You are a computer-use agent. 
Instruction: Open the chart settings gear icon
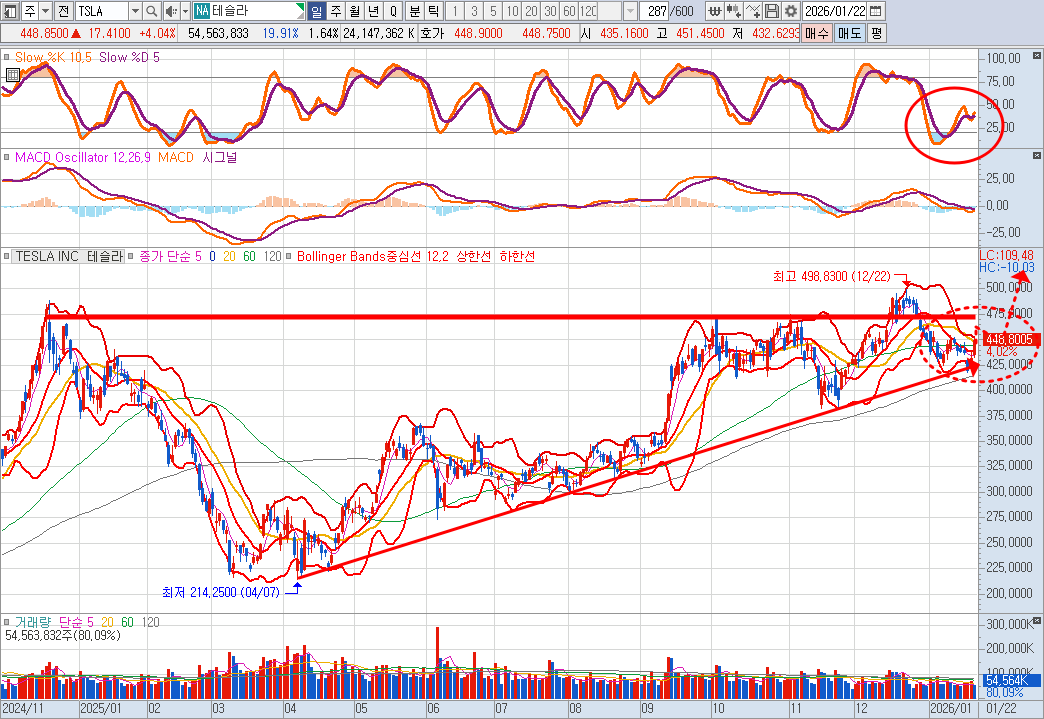pyautogui.click(x=791, y=11)
